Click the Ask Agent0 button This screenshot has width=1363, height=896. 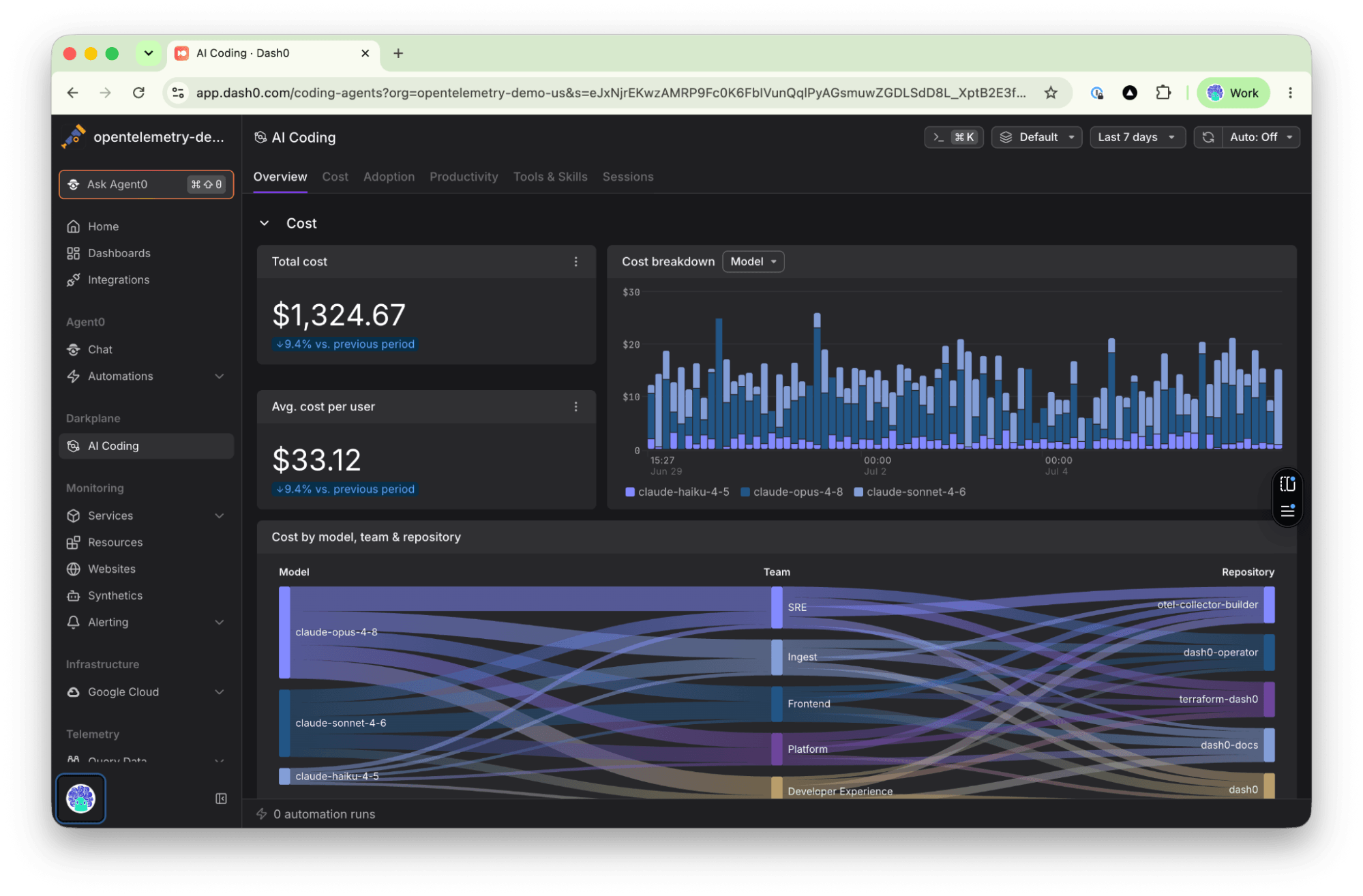pyautogui.click(x=146, y=184)
